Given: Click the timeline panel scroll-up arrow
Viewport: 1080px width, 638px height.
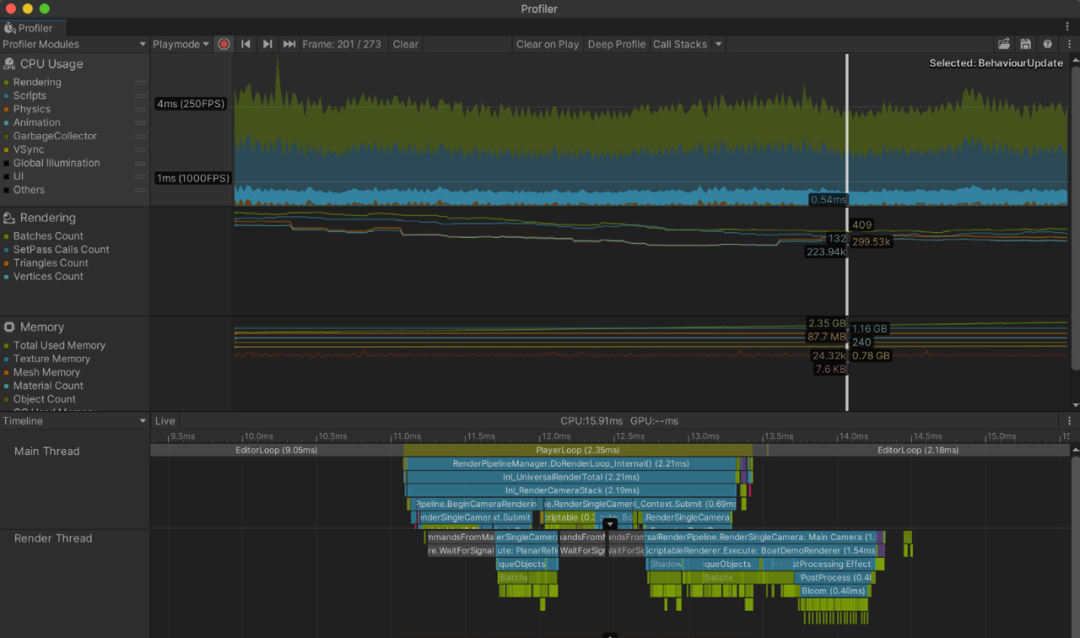Looking at the screenshot, I should (x=1075, y=449).
